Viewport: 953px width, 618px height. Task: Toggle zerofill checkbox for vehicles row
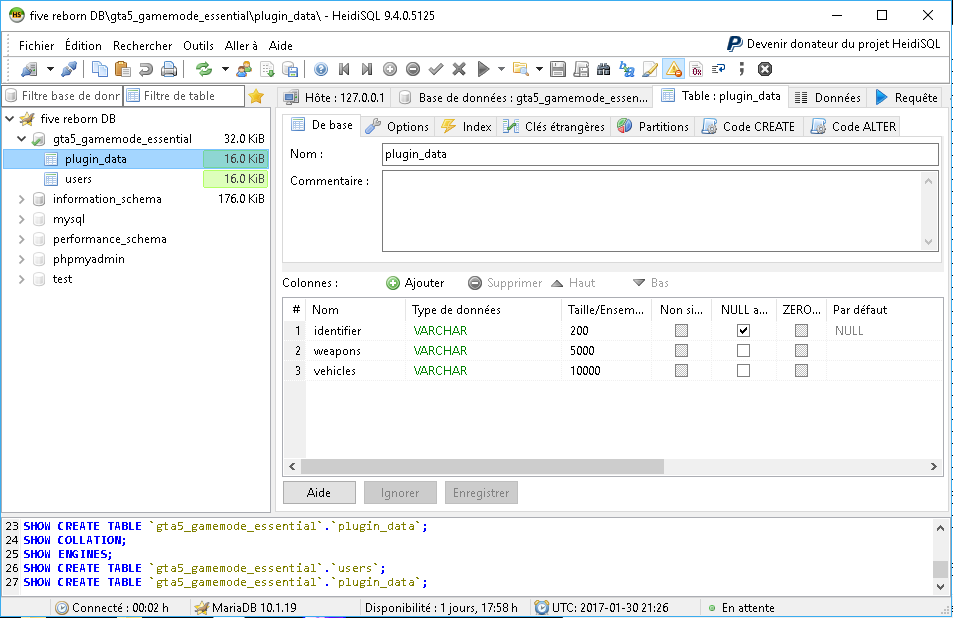point(802,371)
